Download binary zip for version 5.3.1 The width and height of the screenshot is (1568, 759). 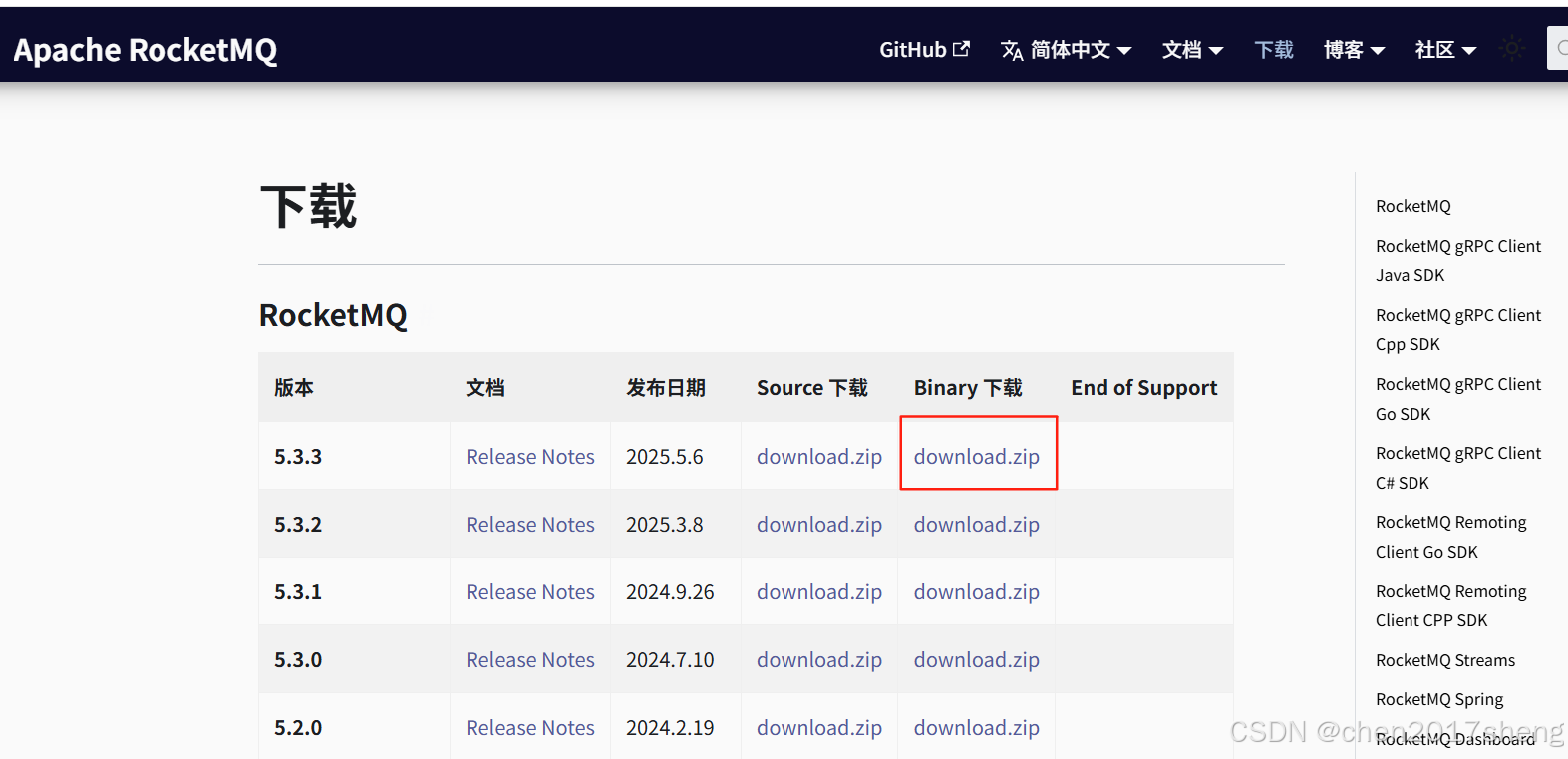click(x=977, y=592)
